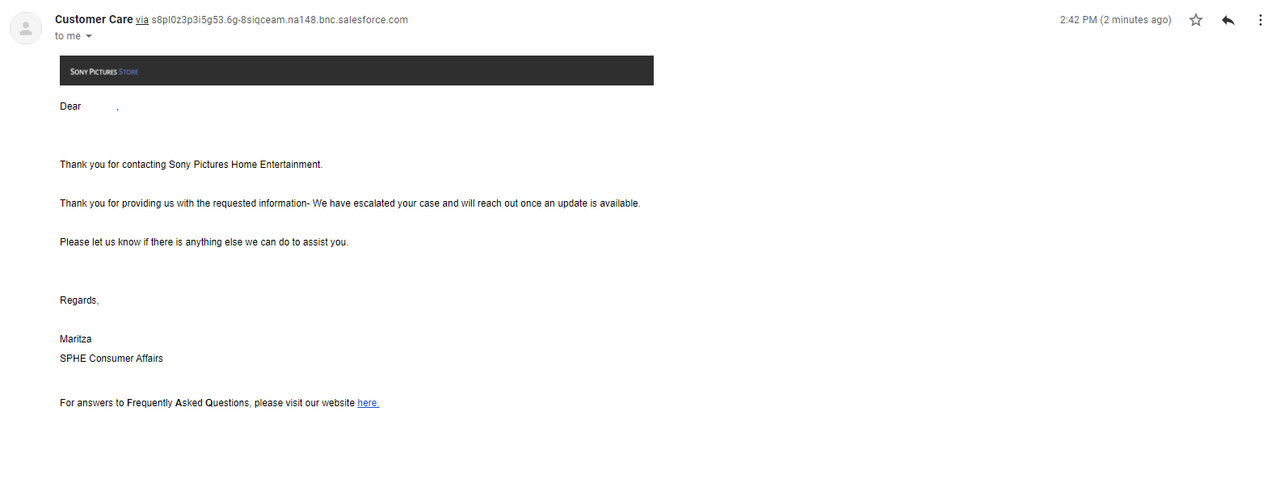Expand recipient details arrow next to "to me"
The width and height of the screenshot is (1280, 482).
pyautogui.click(x=88, y=36)
